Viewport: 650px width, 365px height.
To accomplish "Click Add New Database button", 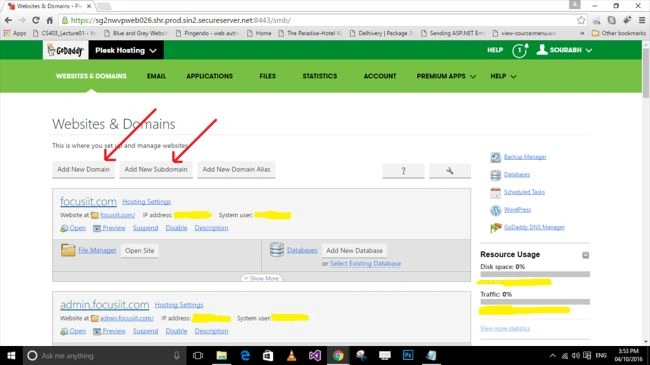I will click(x=354, y=251).
